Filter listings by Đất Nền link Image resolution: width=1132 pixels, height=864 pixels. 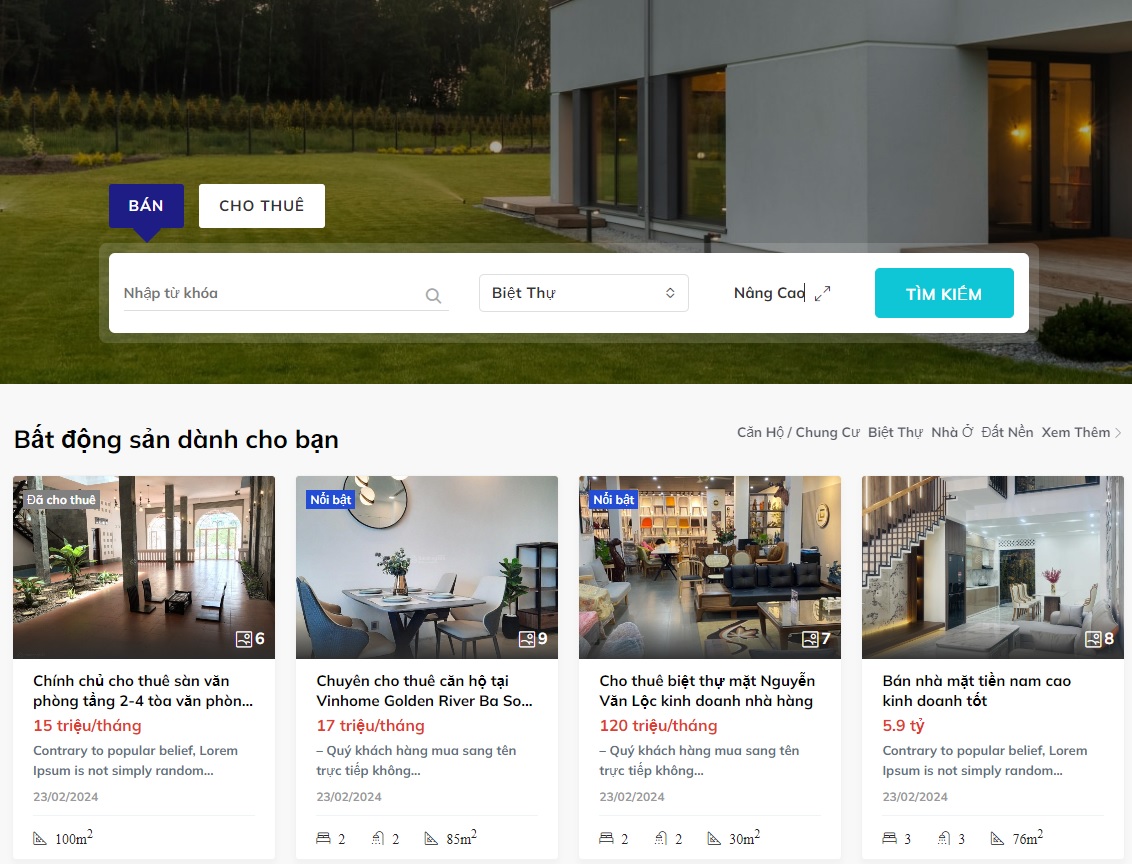point(1007,432)
